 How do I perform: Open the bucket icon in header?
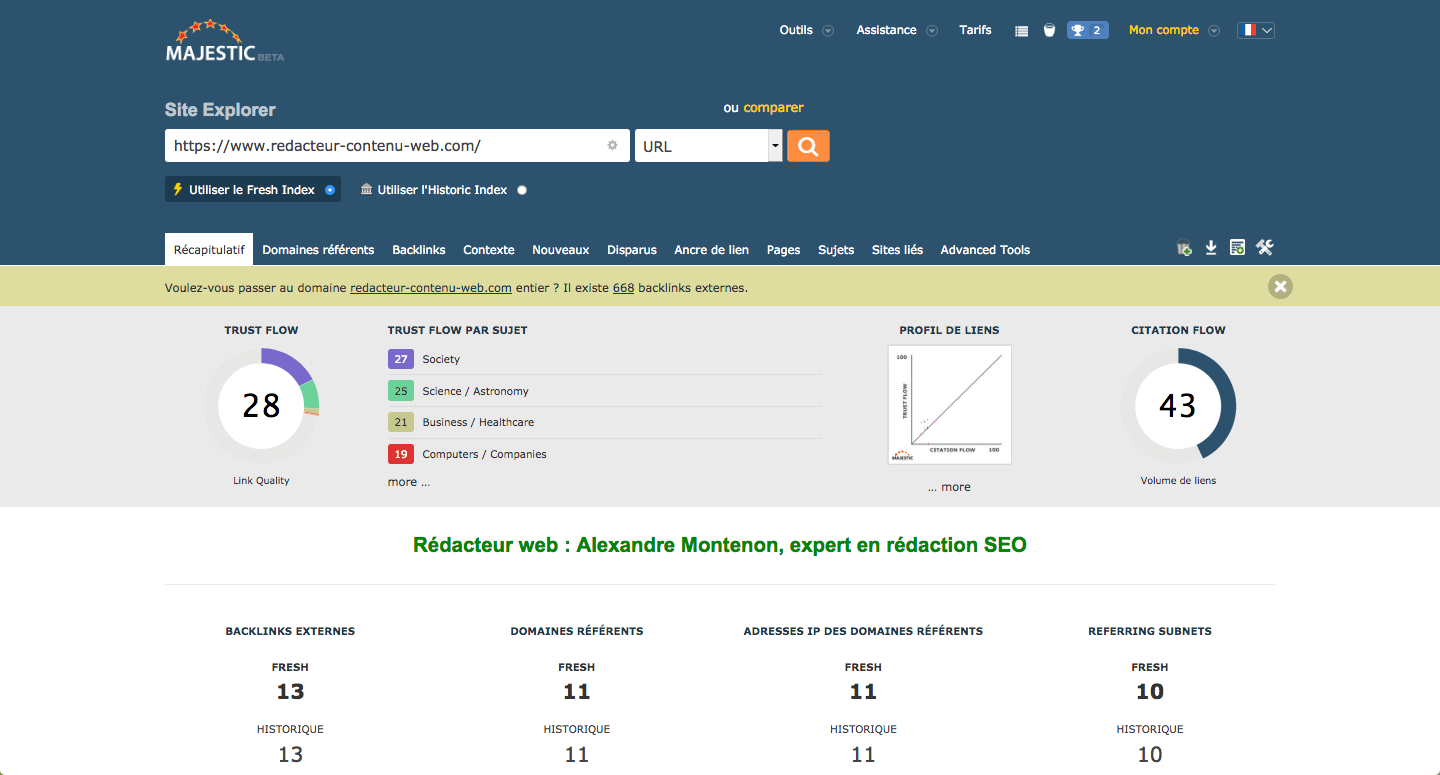click(1048, 30)
